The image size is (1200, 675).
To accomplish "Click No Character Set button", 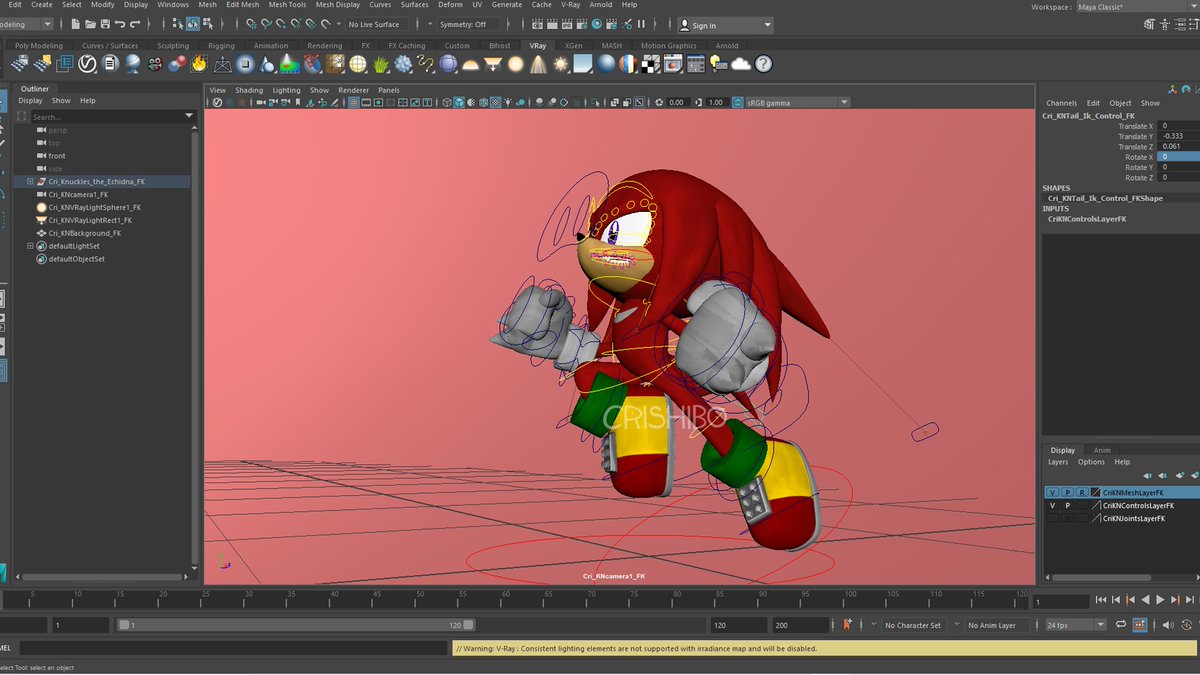I will pyautogui.click(x=912, y=625).
